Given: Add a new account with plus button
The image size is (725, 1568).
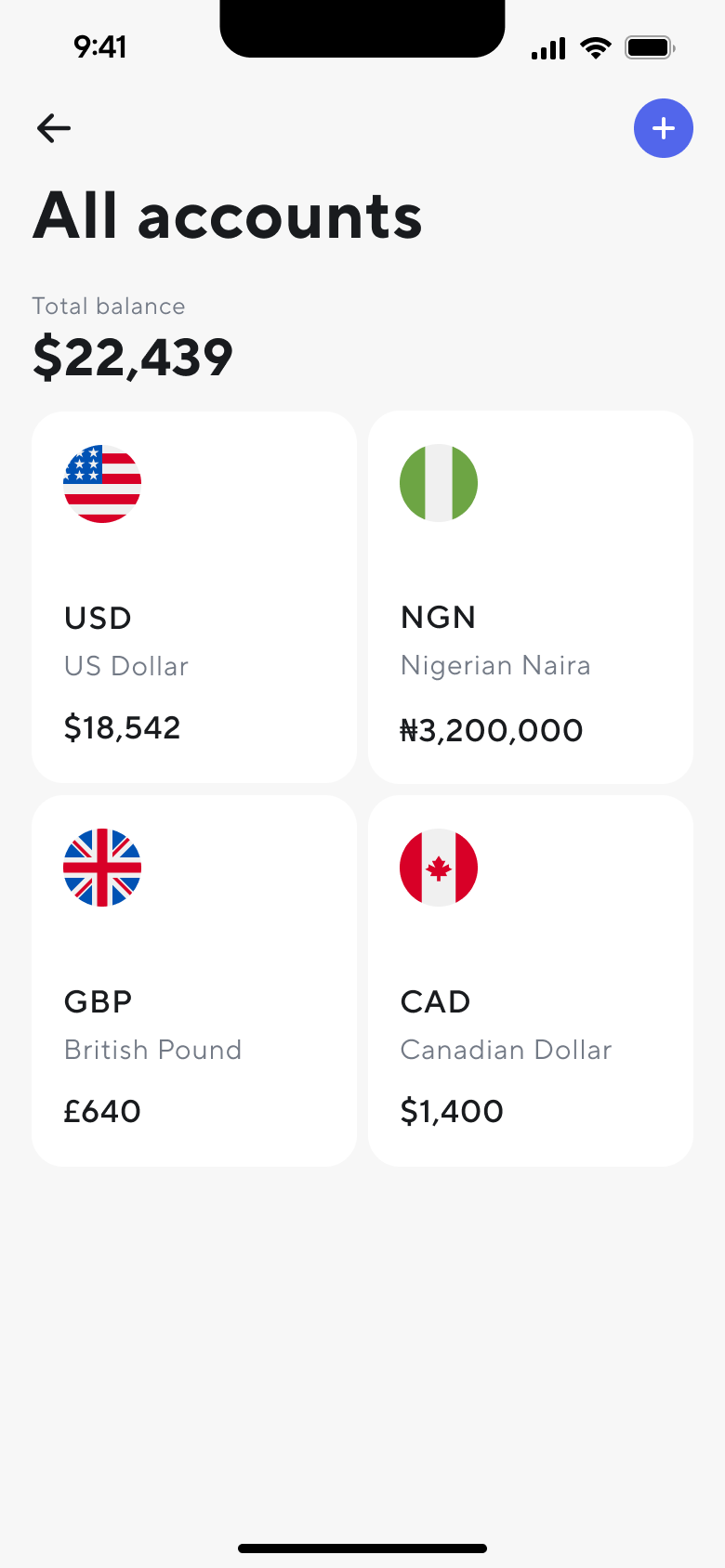Looking at the screenshot, I should pos(664,128).
